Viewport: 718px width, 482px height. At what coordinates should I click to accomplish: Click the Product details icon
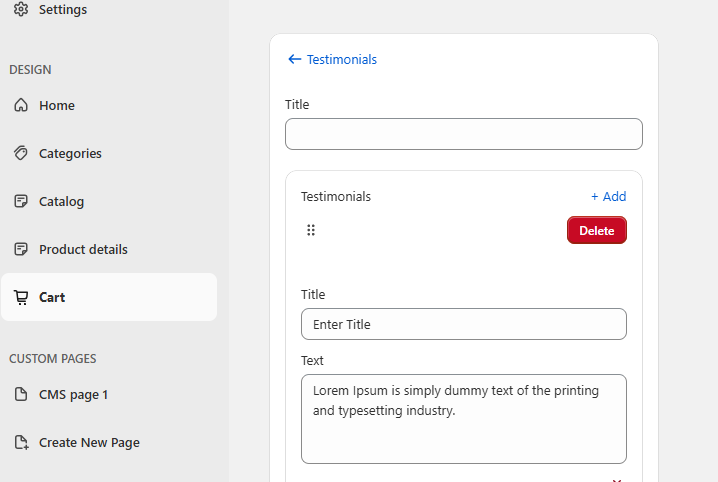tap(21, 249)
